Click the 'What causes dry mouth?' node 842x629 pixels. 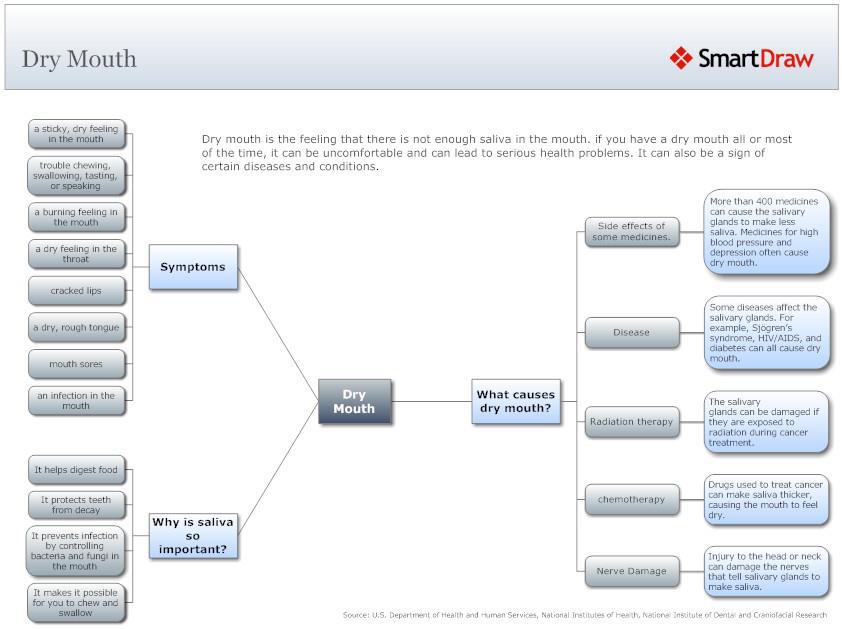(515, 402)
